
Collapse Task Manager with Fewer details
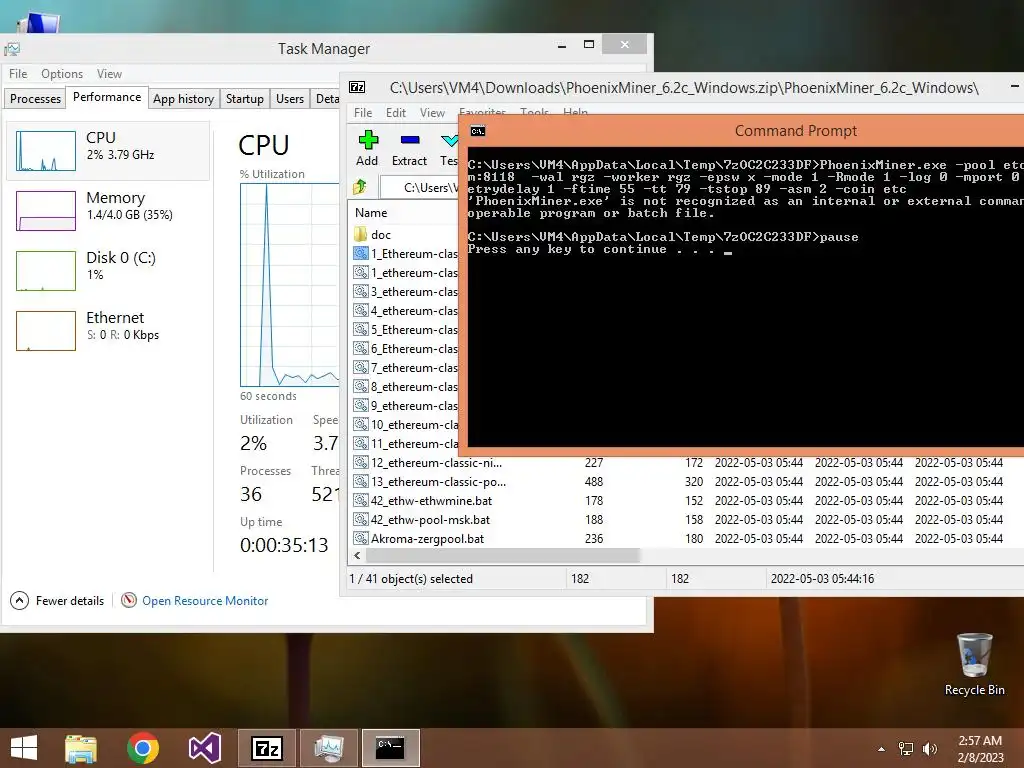coord(57,601)
